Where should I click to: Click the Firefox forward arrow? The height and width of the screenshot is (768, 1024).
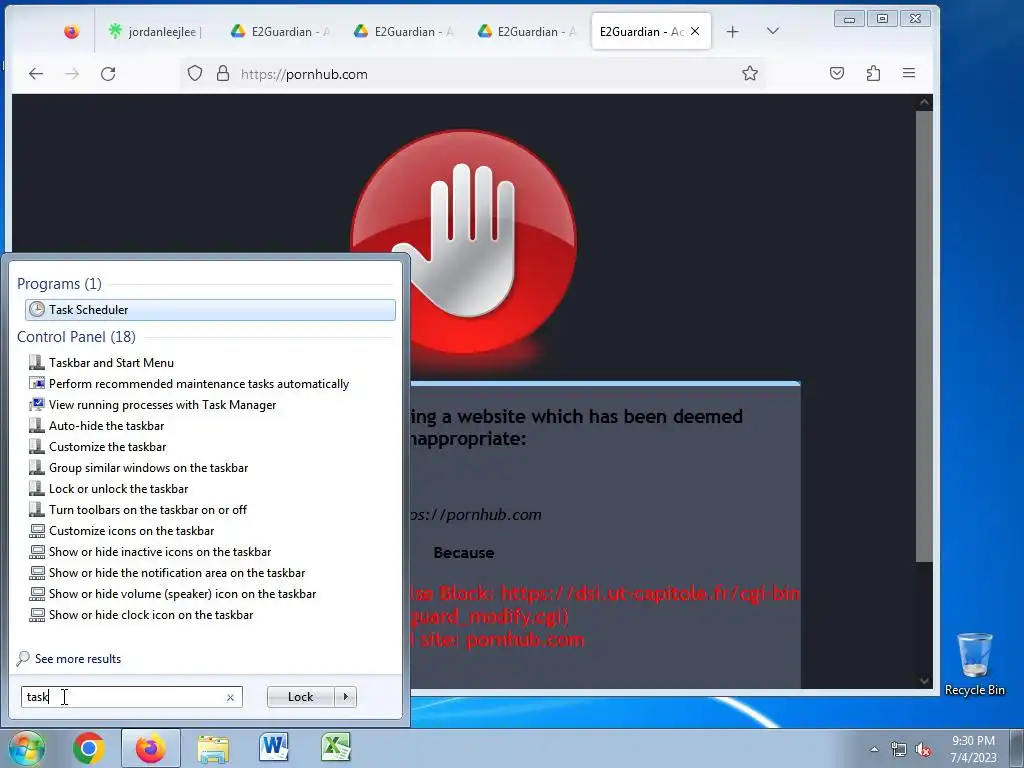tap(72, 74)
